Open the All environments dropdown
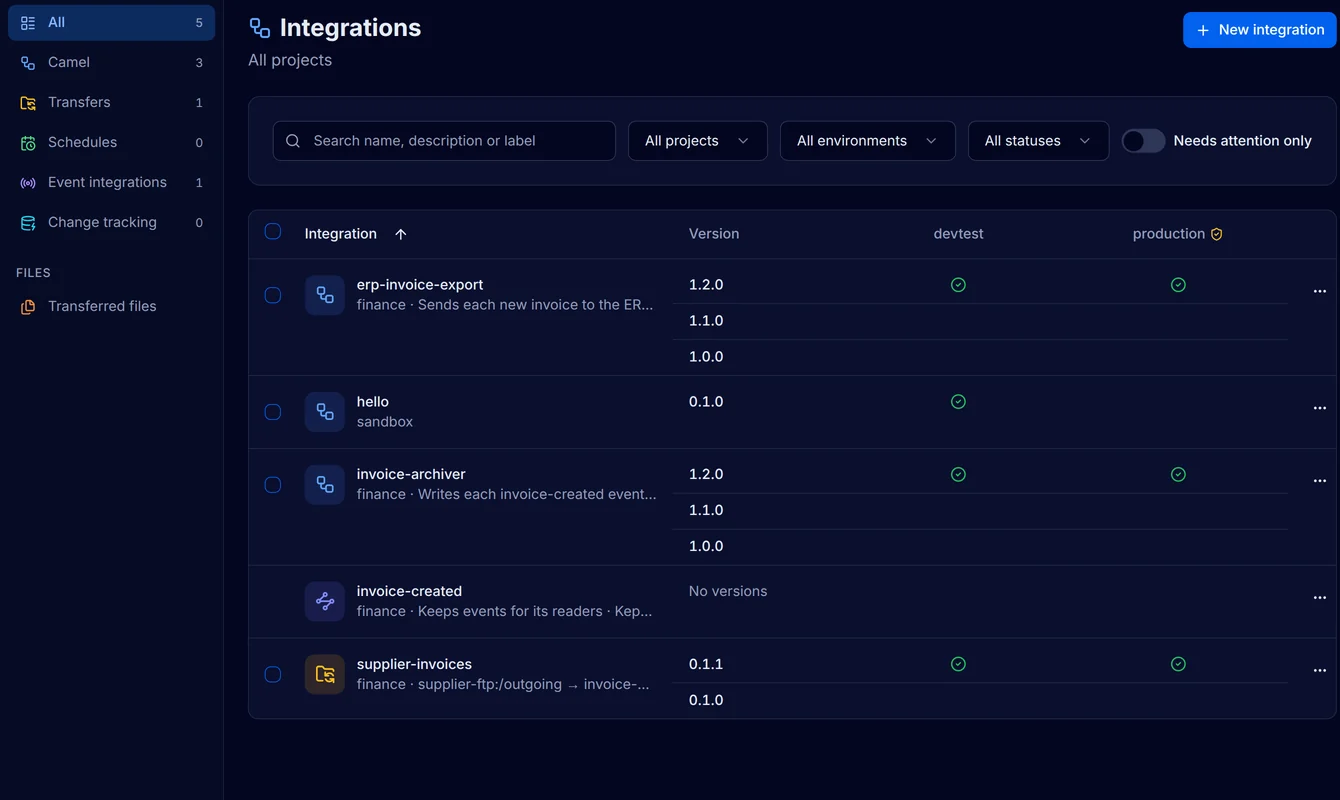Screen dimensions: 1340x800 pos(868,141)
